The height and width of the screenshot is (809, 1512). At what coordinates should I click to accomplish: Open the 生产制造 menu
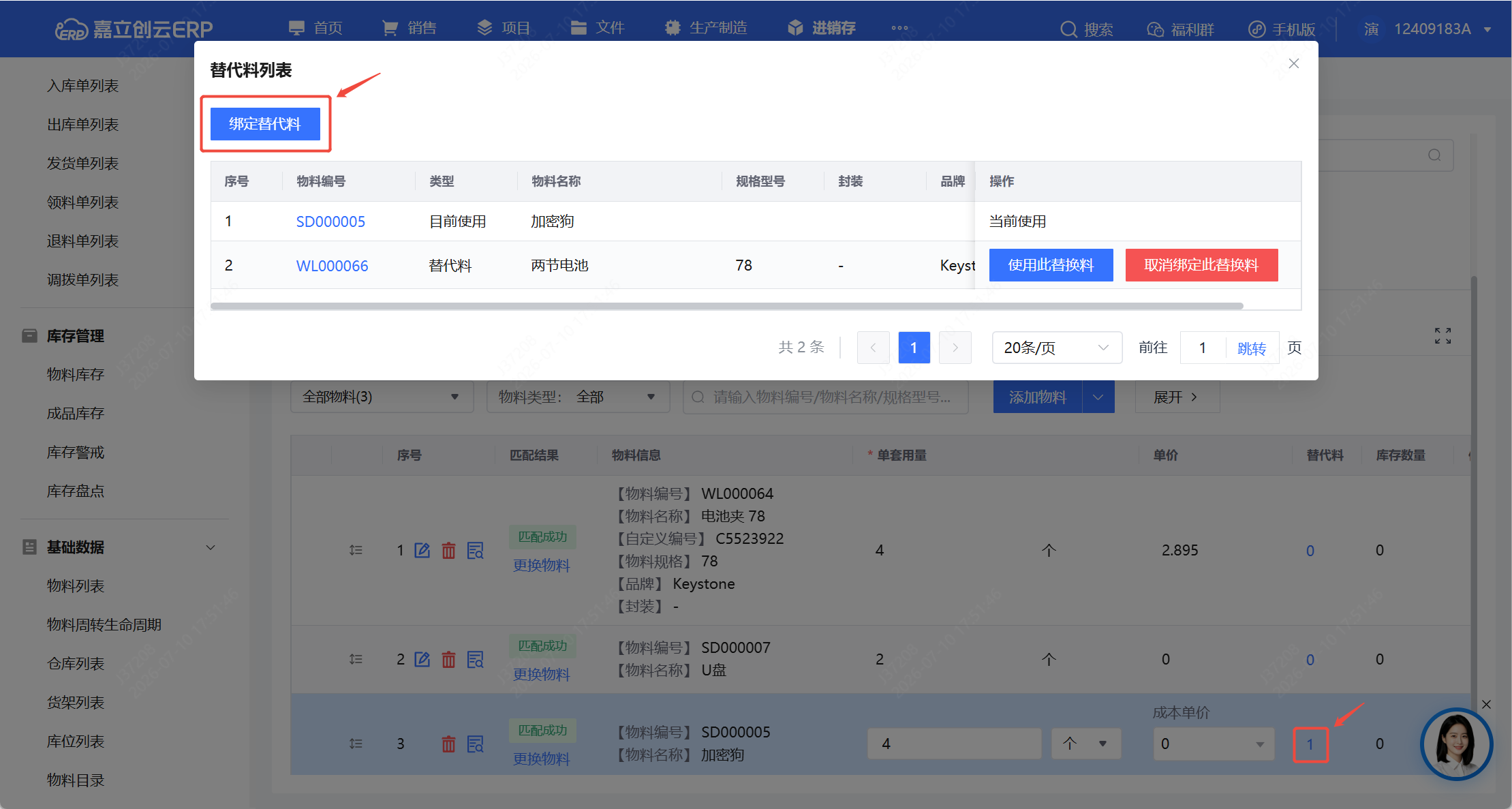pyautogui.click(x=705, y=28)
